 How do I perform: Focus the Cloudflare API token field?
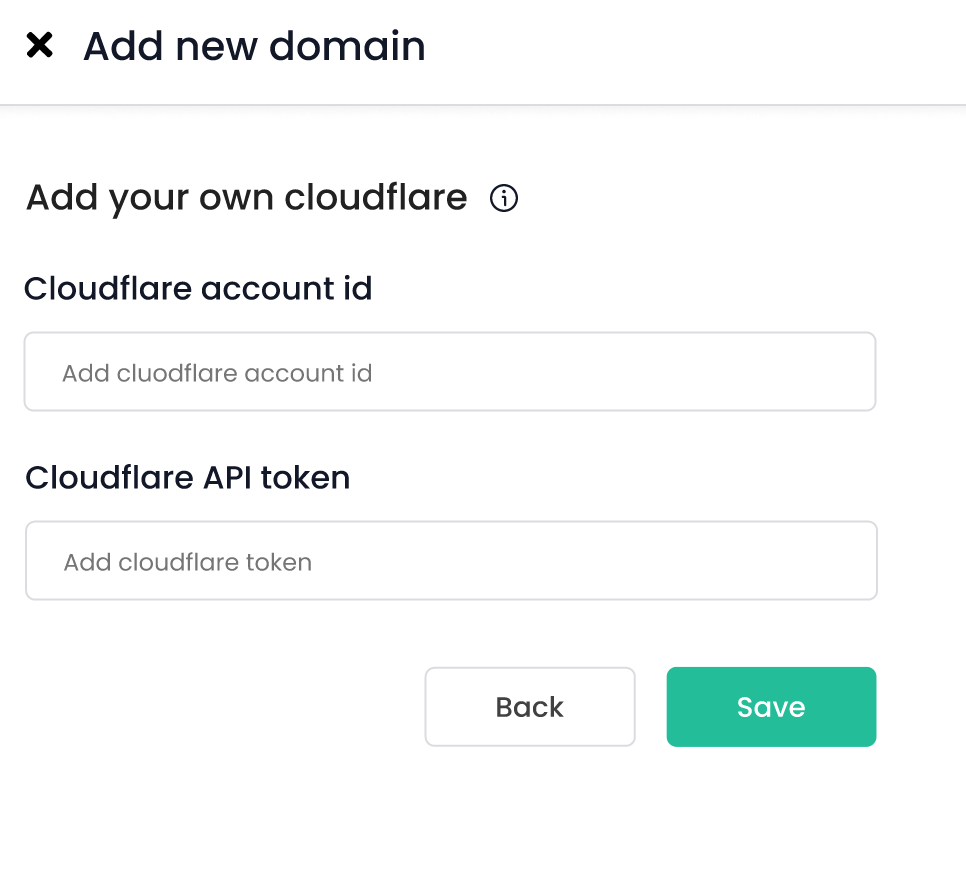click(x=451, y=560)
